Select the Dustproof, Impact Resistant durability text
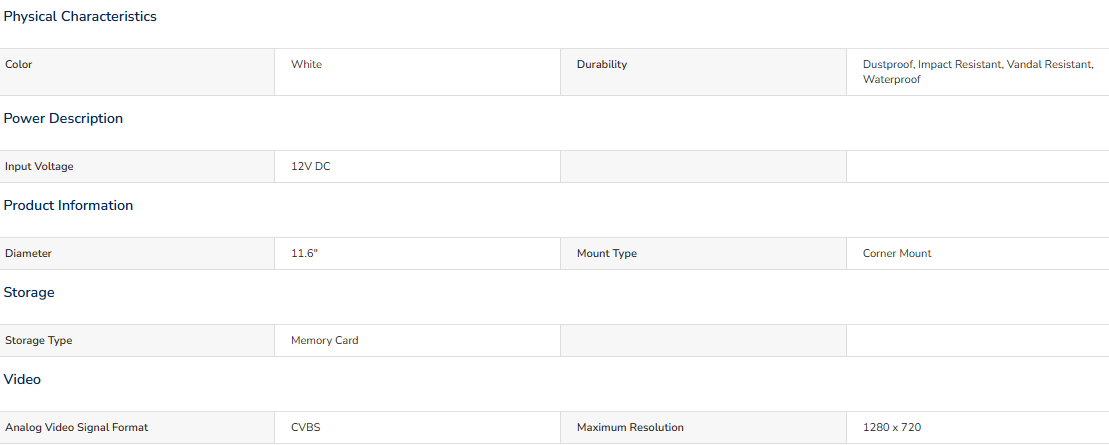 click(931, 64)
